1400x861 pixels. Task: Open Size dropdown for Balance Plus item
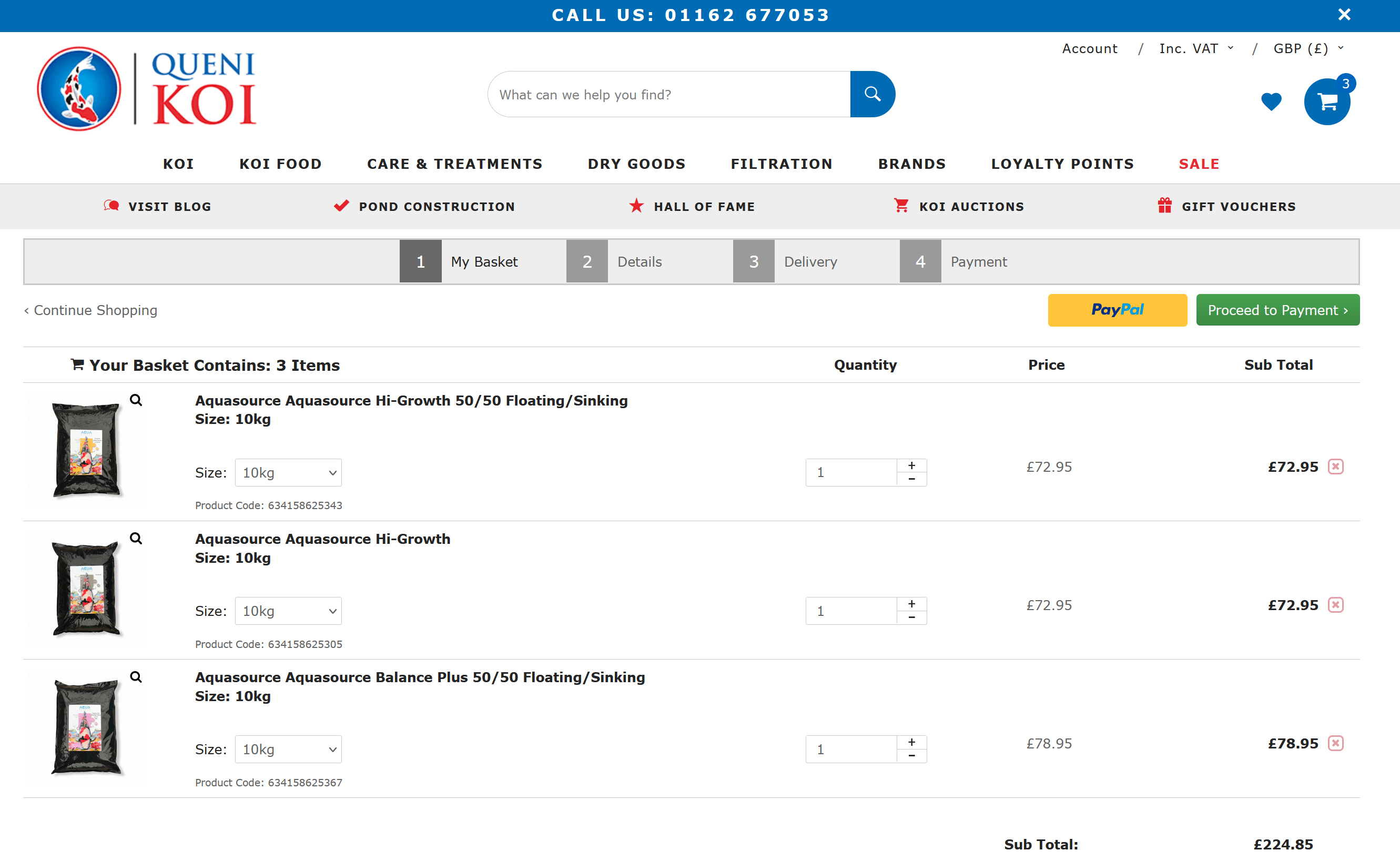click(x=288, y=749)
